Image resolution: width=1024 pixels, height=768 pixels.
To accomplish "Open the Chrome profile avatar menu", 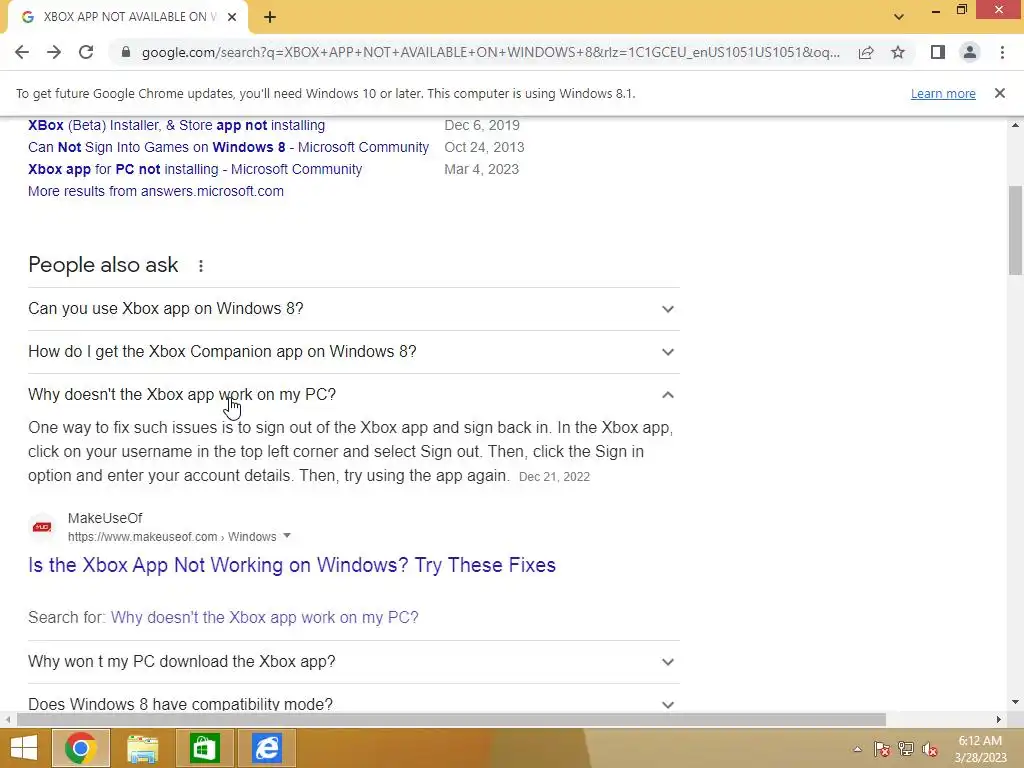I will (970, 52).
